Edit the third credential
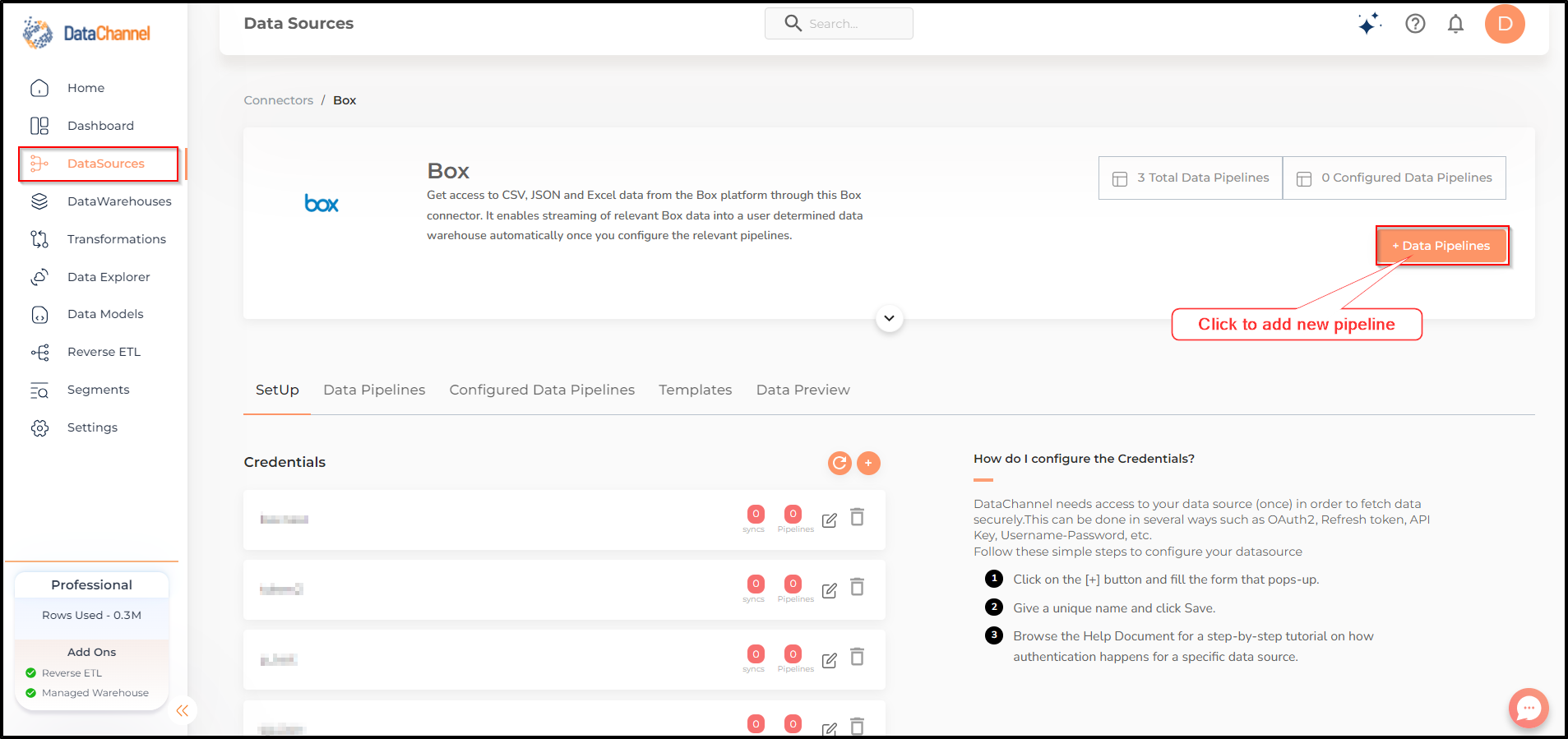 pos(830,660)
